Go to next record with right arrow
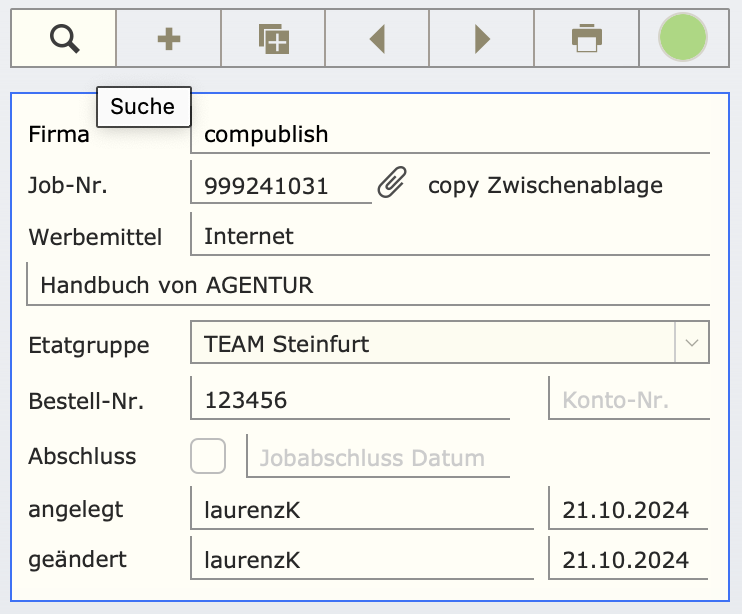 tap(482, 39)
